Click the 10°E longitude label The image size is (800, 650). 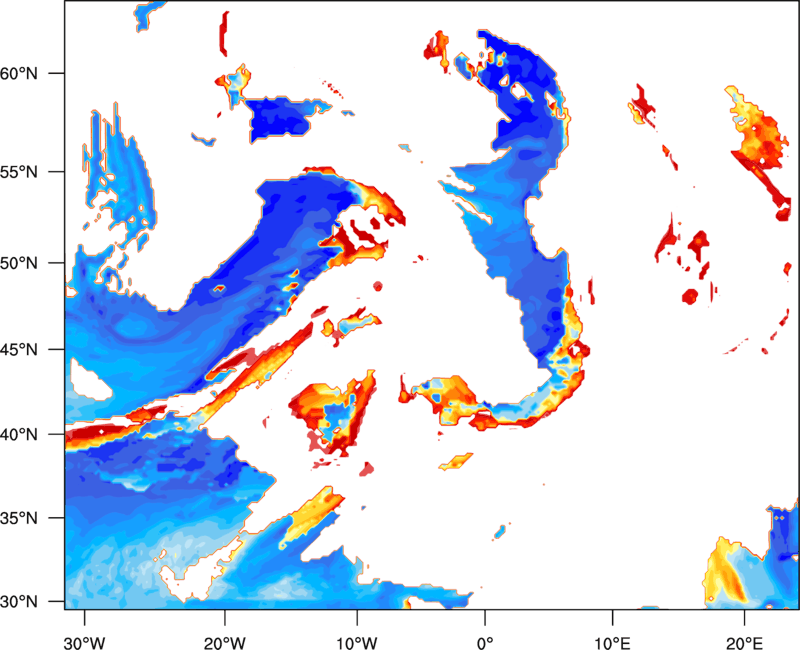pyautogui.click(x=612, y=642)
